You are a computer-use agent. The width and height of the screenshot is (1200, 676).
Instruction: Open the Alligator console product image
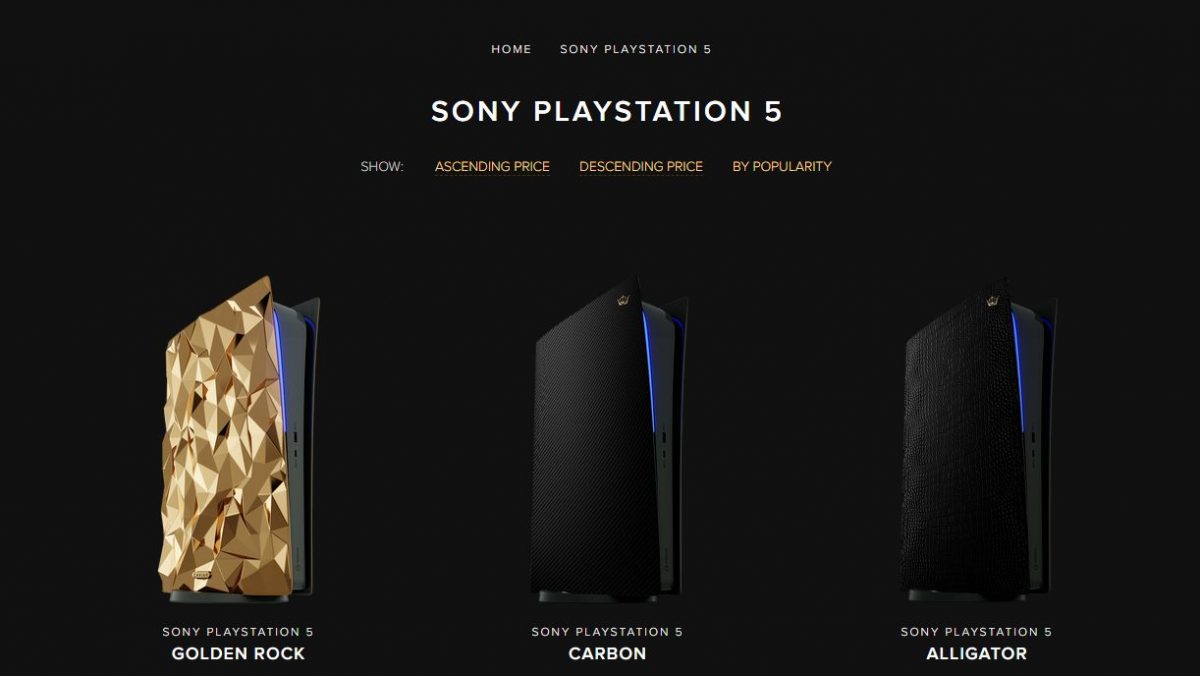coord(977,440)
